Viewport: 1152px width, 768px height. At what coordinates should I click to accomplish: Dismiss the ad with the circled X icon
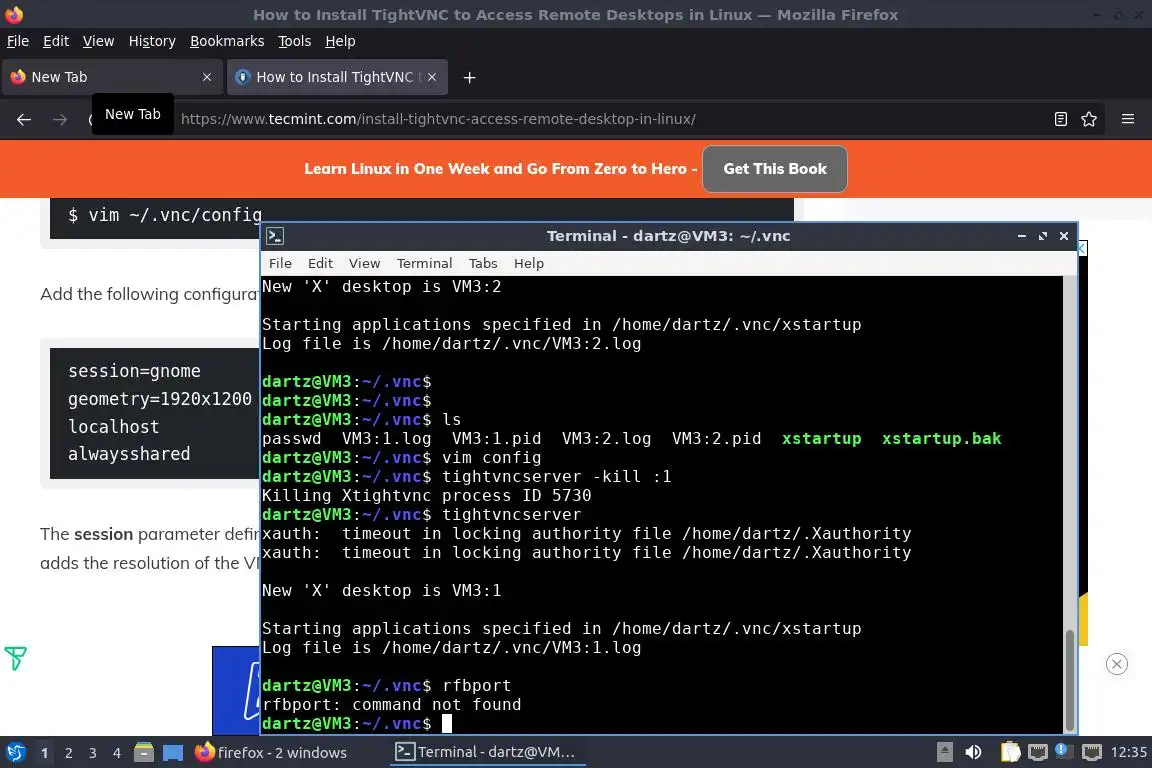1117,664
